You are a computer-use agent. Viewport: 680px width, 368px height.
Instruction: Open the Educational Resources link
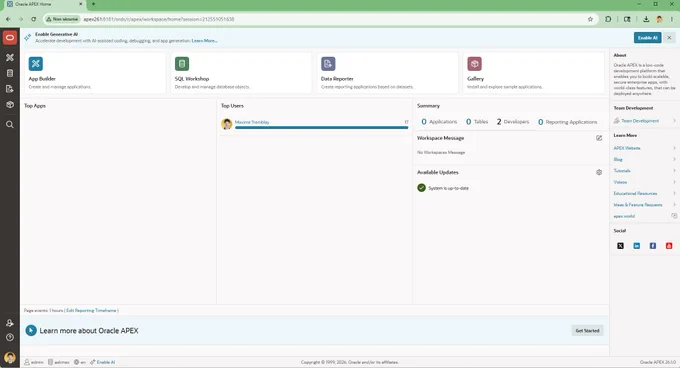click(635, 193)
